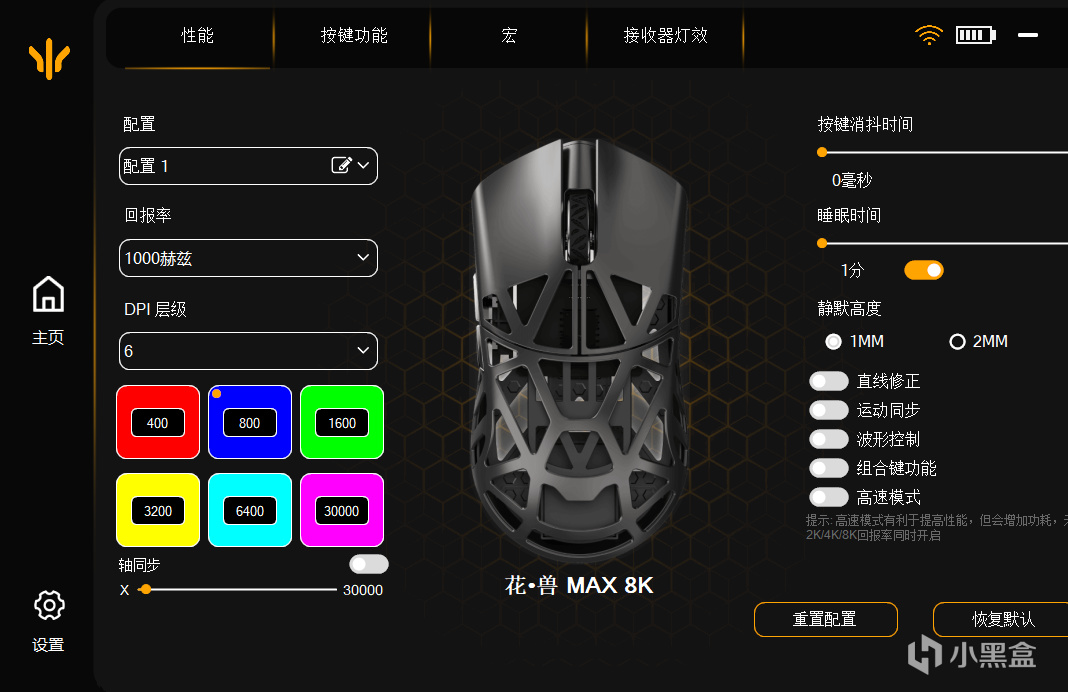Open the 回报率 1000赫兹 dropdown

click(x=248, y=258)
